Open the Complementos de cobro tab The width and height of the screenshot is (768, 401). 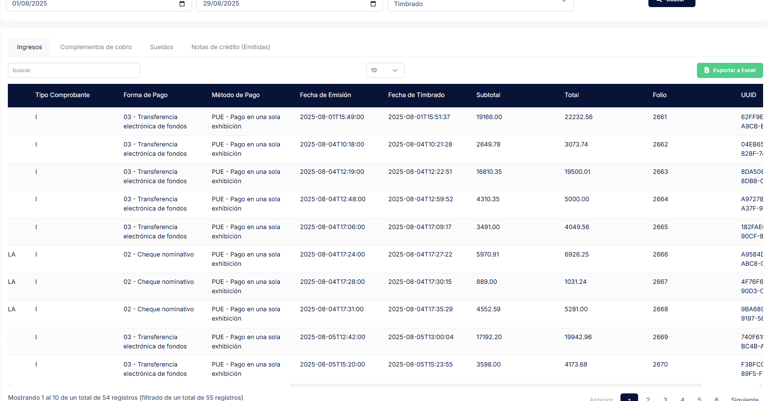click(96, 47)
